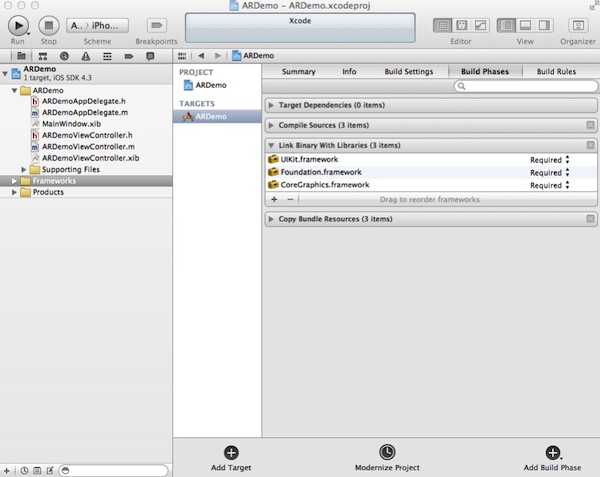Select UIKit.framework row
The width and height of the screenshot is (600, 477).
pos(431,160)
